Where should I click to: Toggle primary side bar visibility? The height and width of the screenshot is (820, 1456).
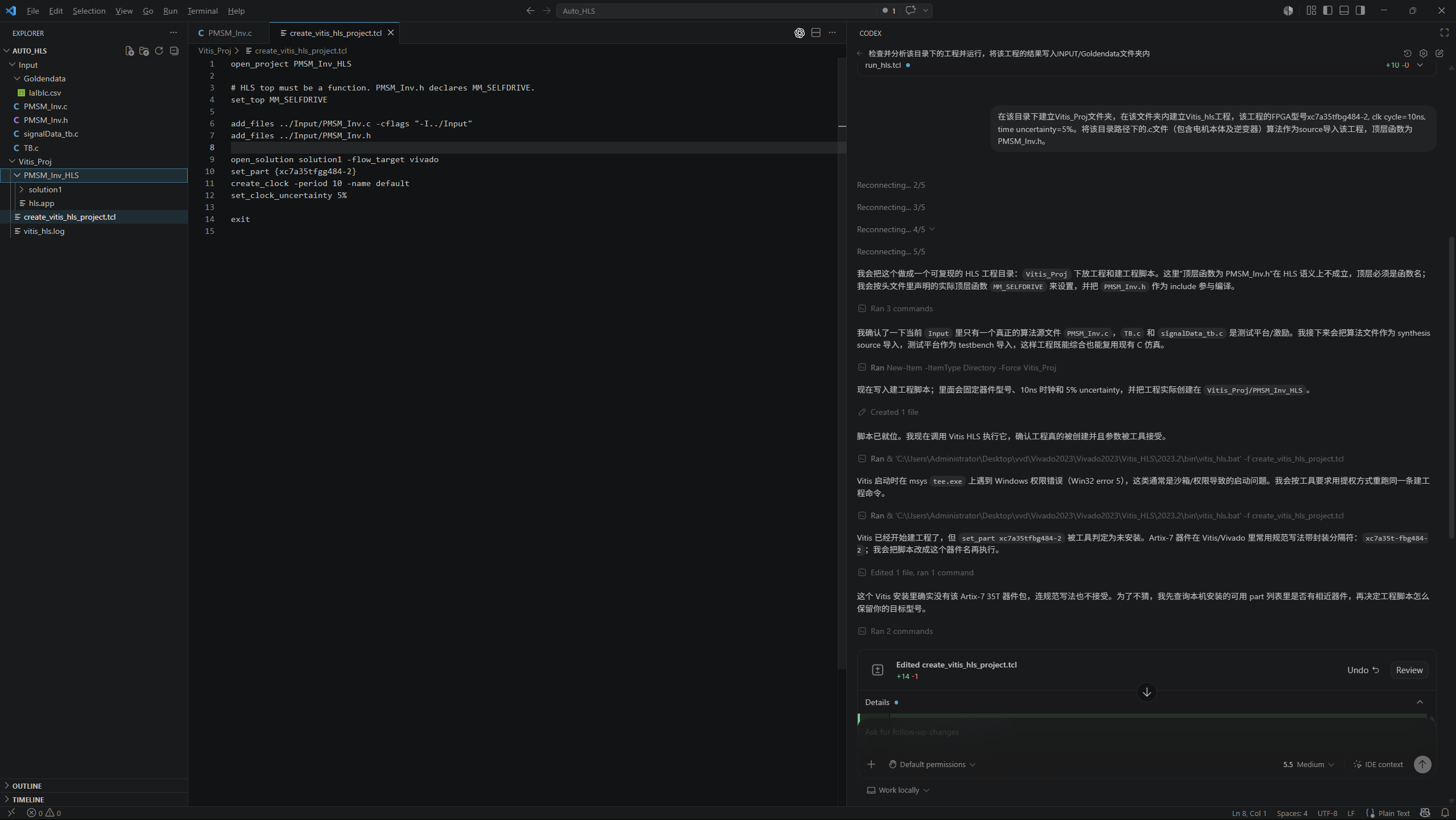pos(1327,11)
